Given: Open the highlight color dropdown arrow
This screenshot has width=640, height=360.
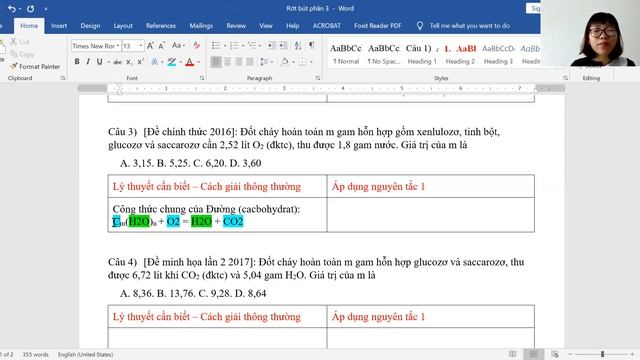Looking at the screenshot, I should click(x=181, y=62).
